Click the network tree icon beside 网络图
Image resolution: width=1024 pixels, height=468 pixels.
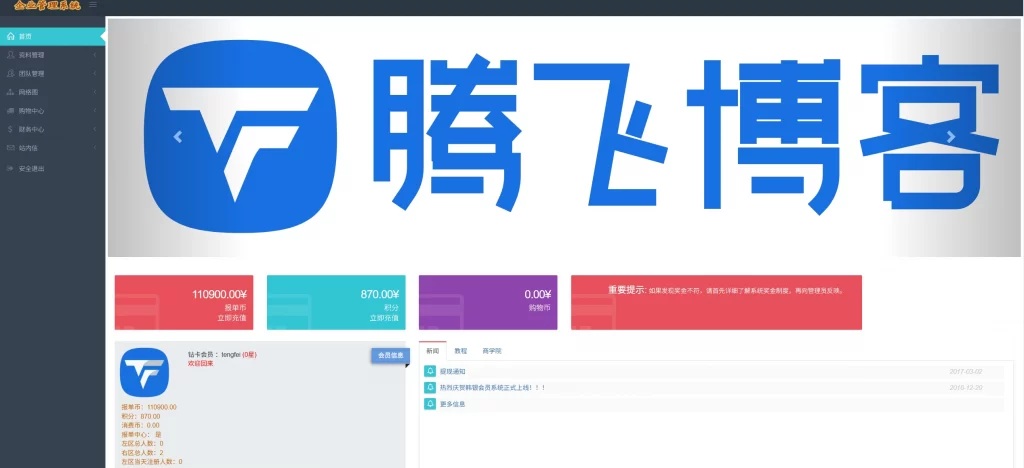click(10, 92)
